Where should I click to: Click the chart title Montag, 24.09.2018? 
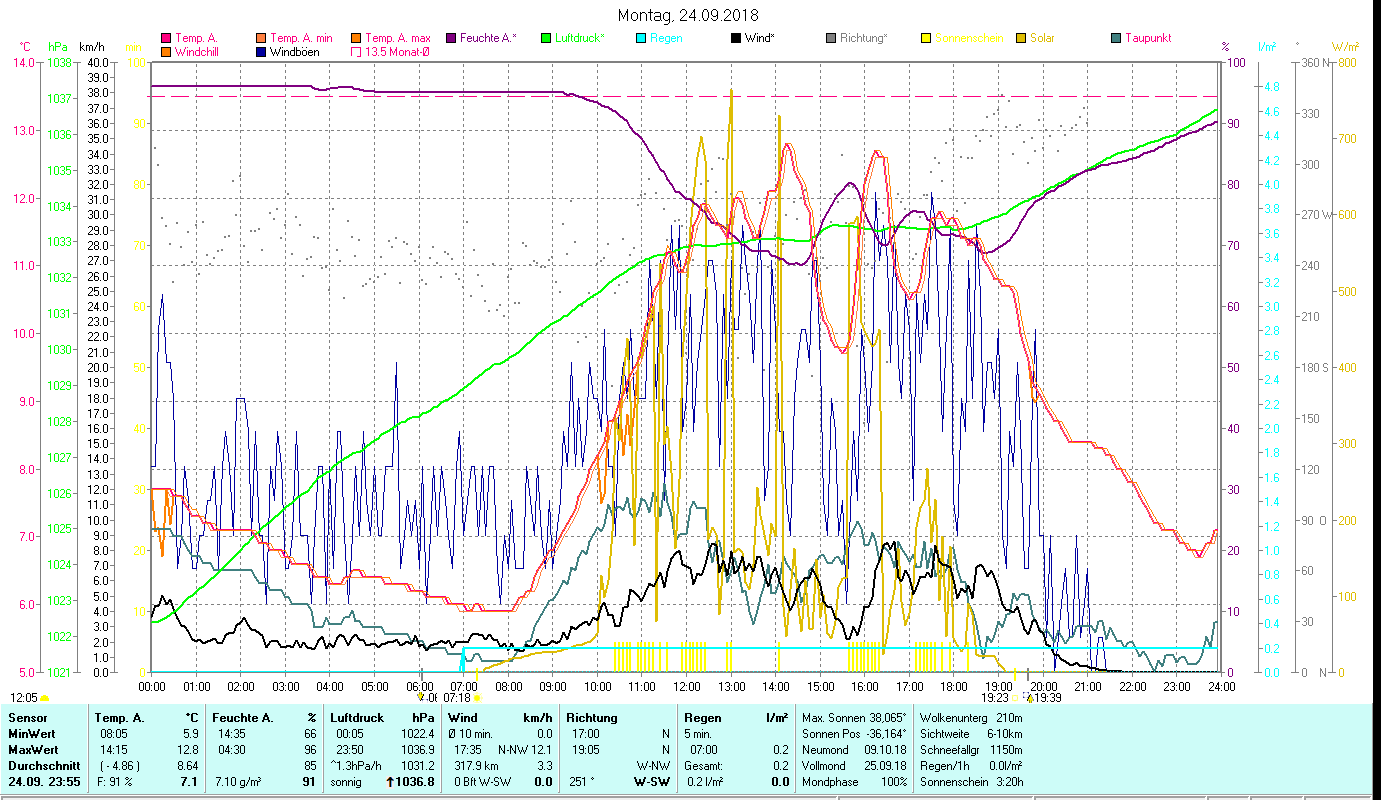click(x=688, y=15)
